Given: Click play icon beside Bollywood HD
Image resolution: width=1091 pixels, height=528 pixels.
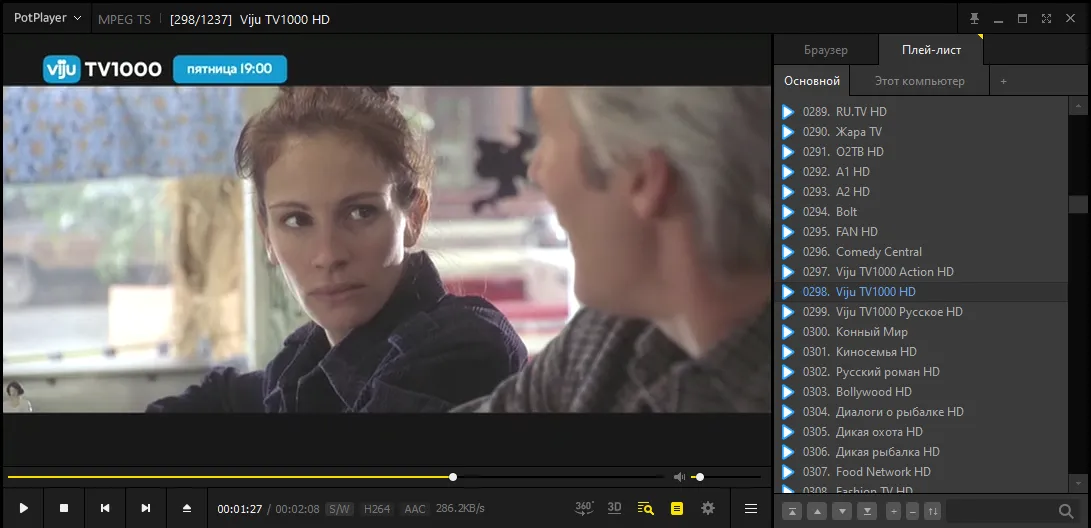Looking at the screenshot, I should [788, 392].
